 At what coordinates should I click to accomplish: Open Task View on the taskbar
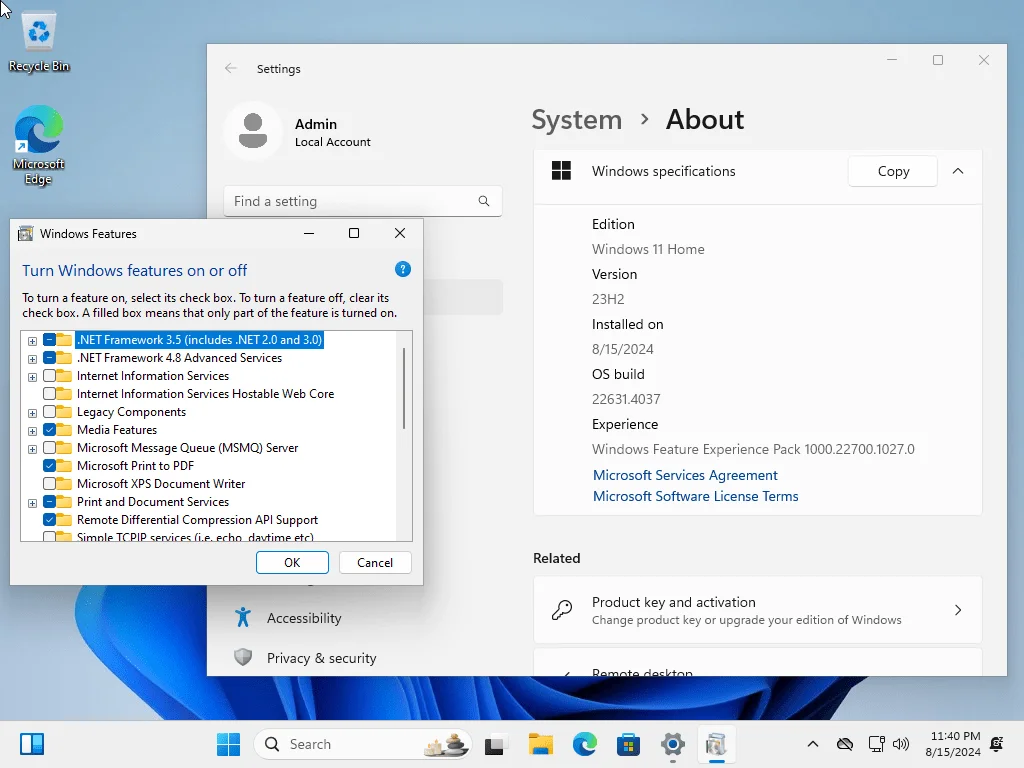click(494, 744)
